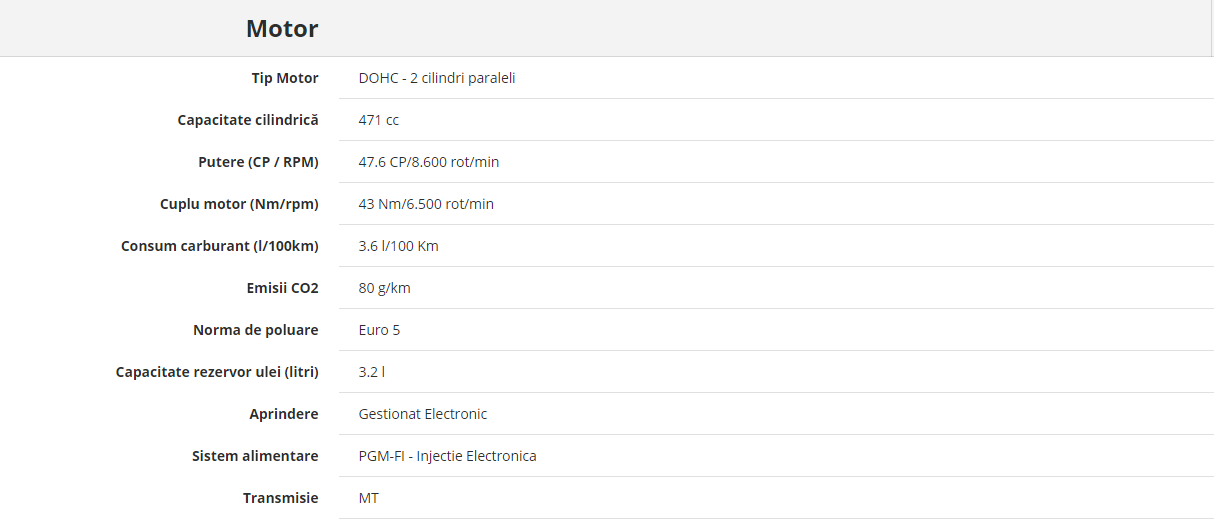This screenshot has height=521, width=1214.
Task: Select the 47.6 CP/8.600 rot/min value
Action: click(x=429, y=162)
